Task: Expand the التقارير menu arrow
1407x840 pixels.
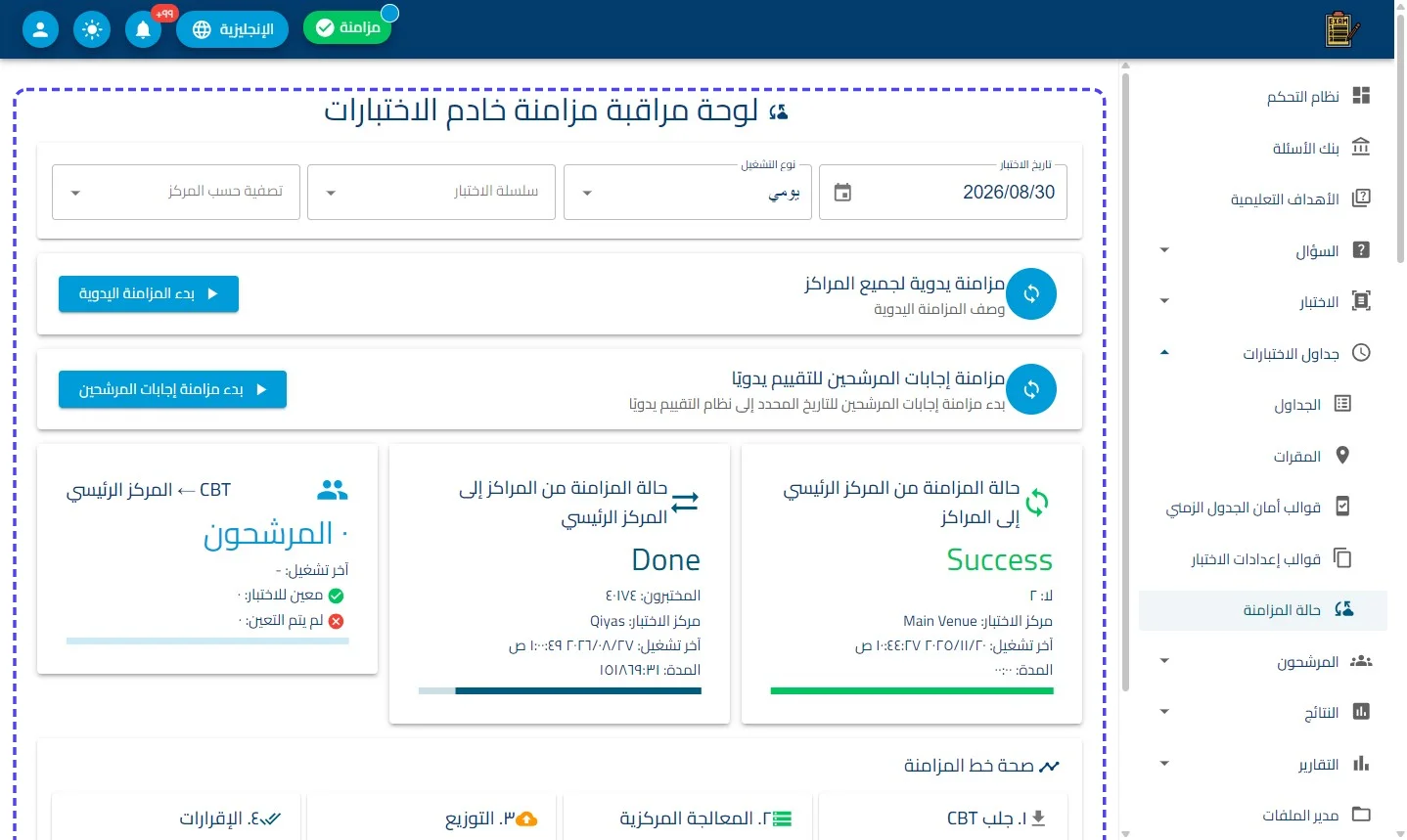Action: point(1164,764)
